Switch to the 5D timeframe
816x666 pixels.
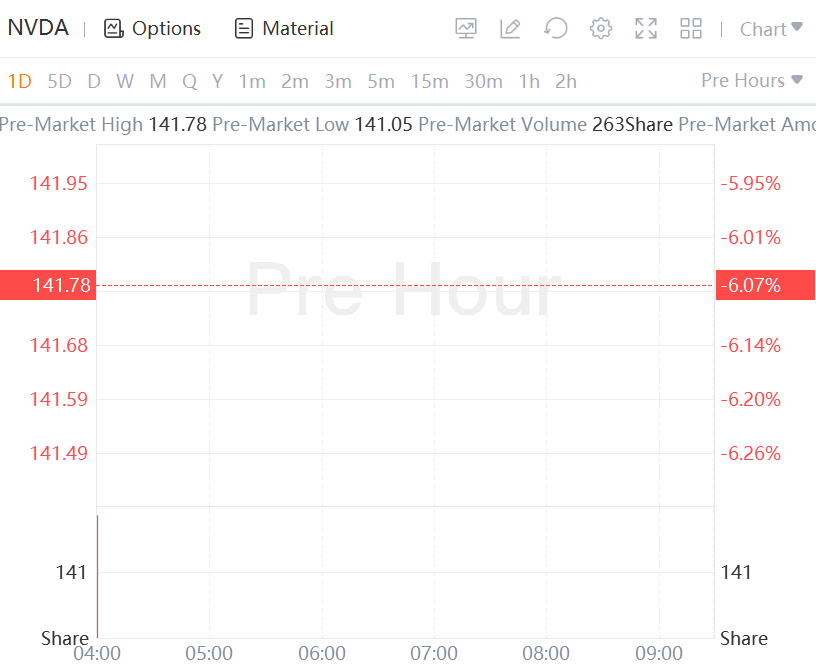(x=60, y=81)
